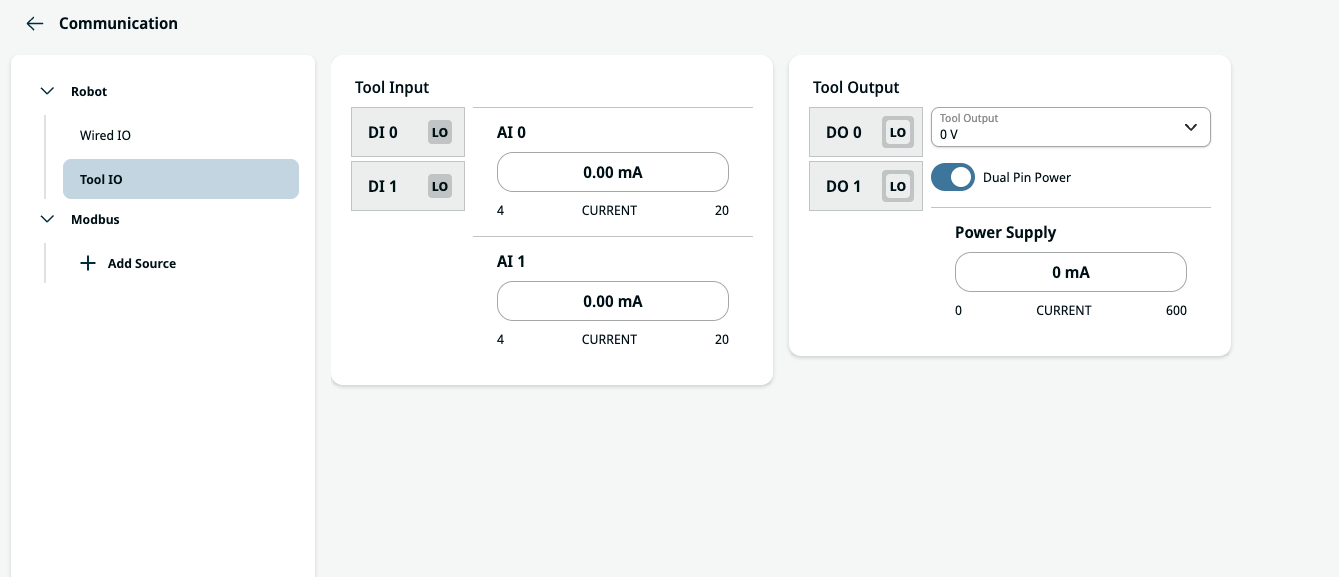Toggle the DO 0 output state
The height and width of the screenshot is (577, 1339).
click(x=897, y=132)
